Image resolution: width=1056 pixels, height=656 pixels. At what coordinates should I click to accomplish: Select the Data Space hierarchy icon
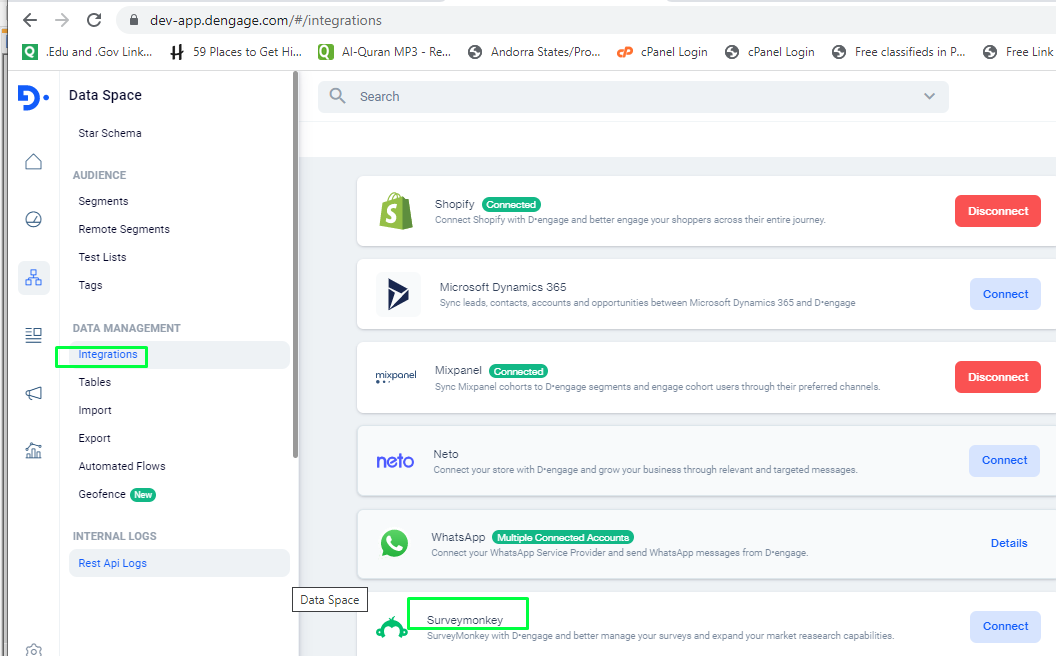(x=34, y=277)
